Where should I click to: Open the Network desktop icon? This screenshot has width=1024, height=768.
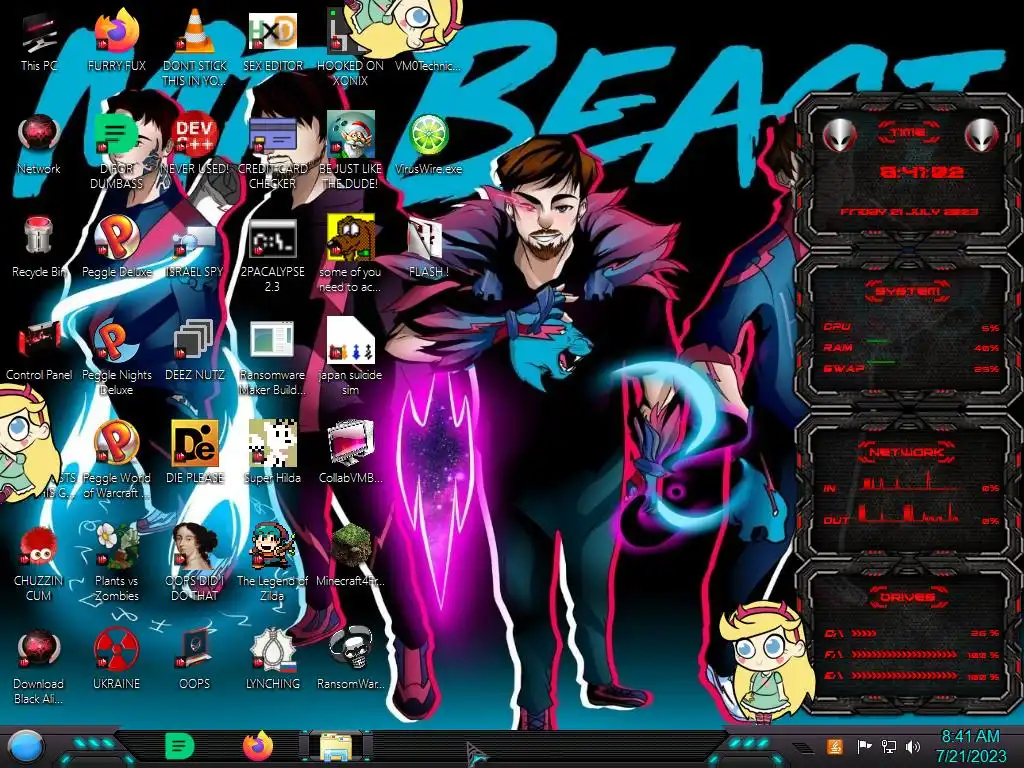(x=39, y=145)
